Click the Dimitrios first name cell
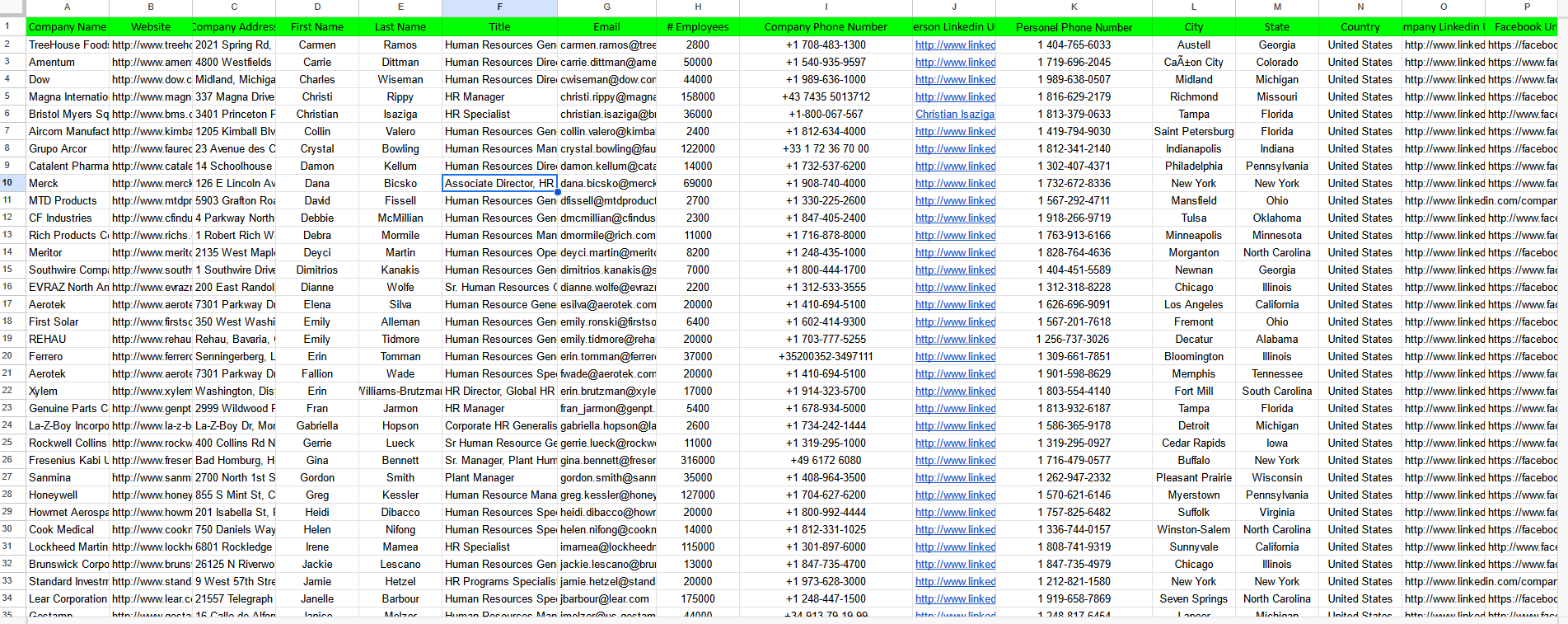Viewport: 1568px width, 624px height. point(317,270)
